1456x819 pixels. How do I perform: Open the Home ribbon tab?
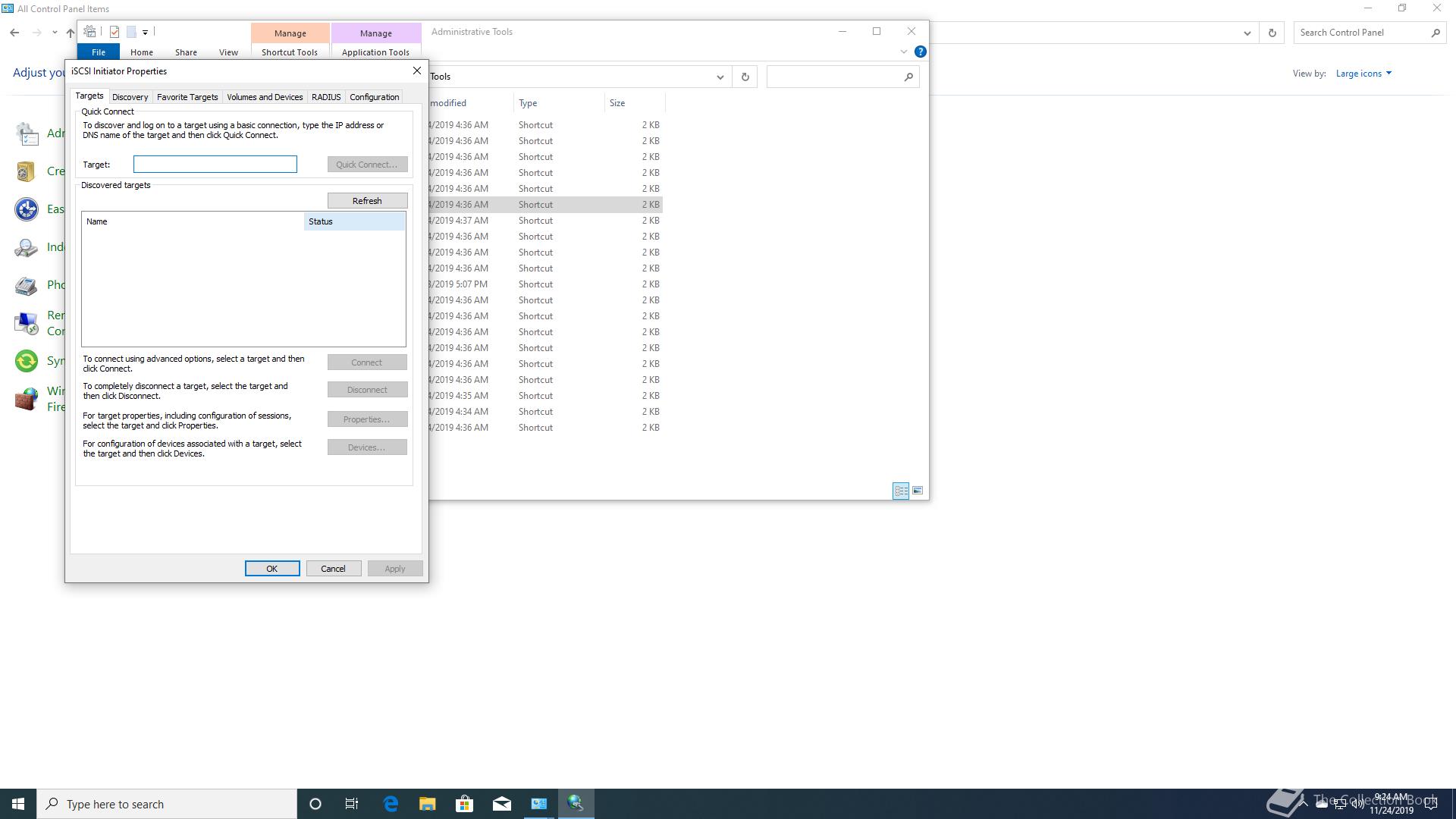[142, 52]
